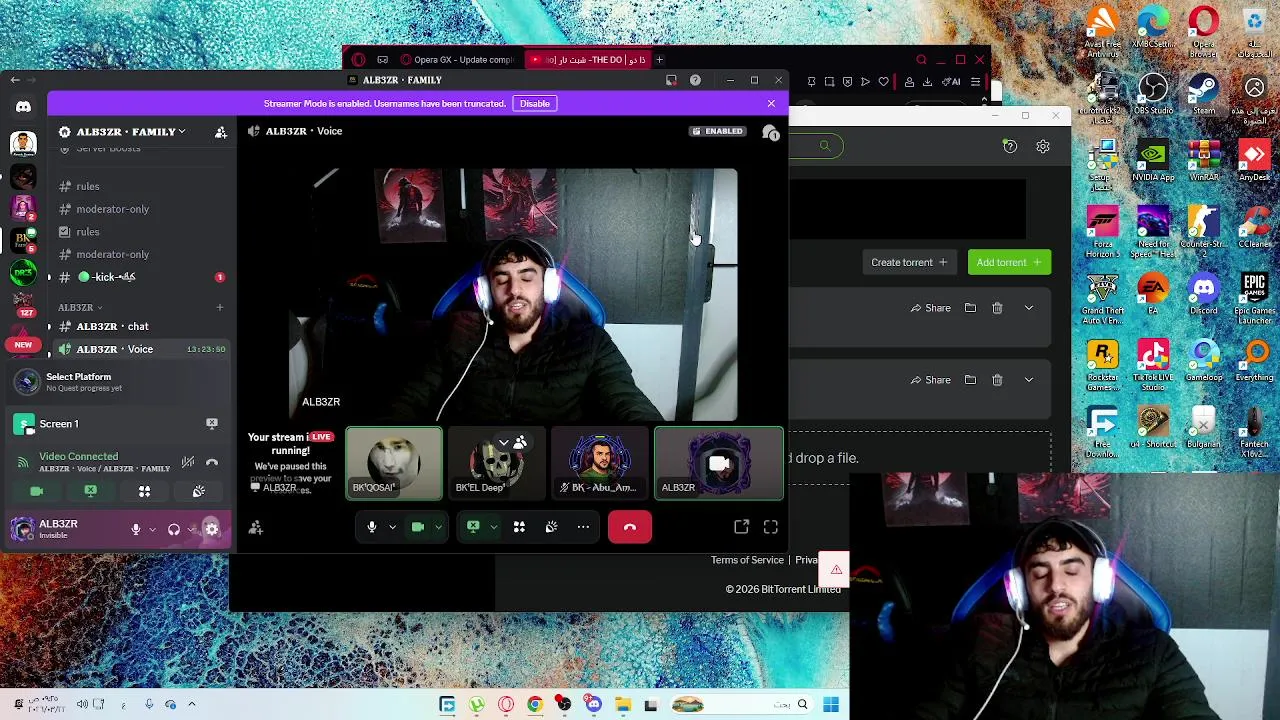Viewport: 1280px width, 720px height.
Task: Select BK - Abu_Am participant tile
Action: point(599,463)
